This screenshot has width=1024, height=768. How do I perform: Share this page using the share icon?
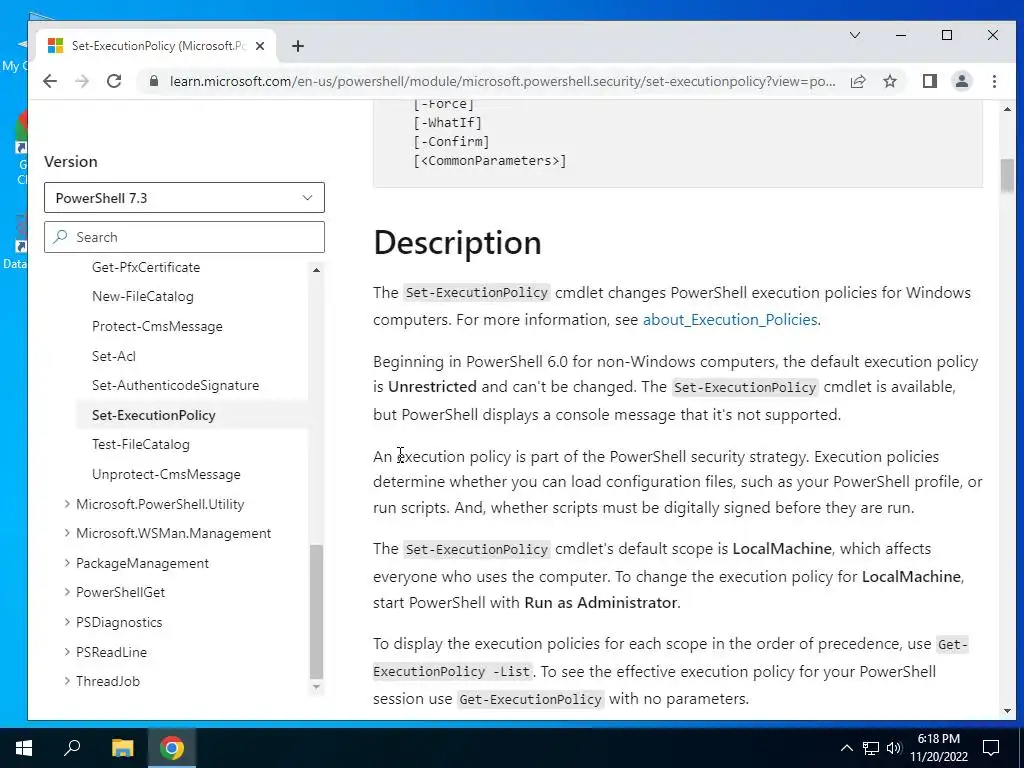(x=858, y=81)
